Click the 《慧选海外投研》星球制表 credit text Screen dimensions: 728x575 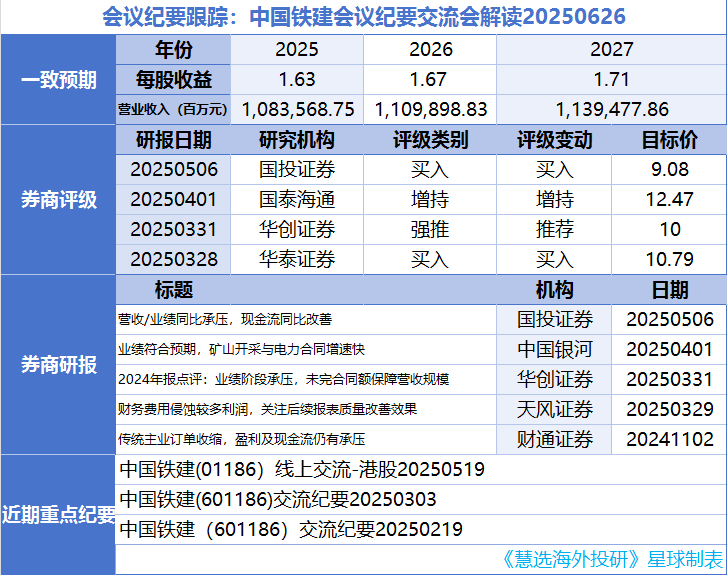[x=612, y=559]
